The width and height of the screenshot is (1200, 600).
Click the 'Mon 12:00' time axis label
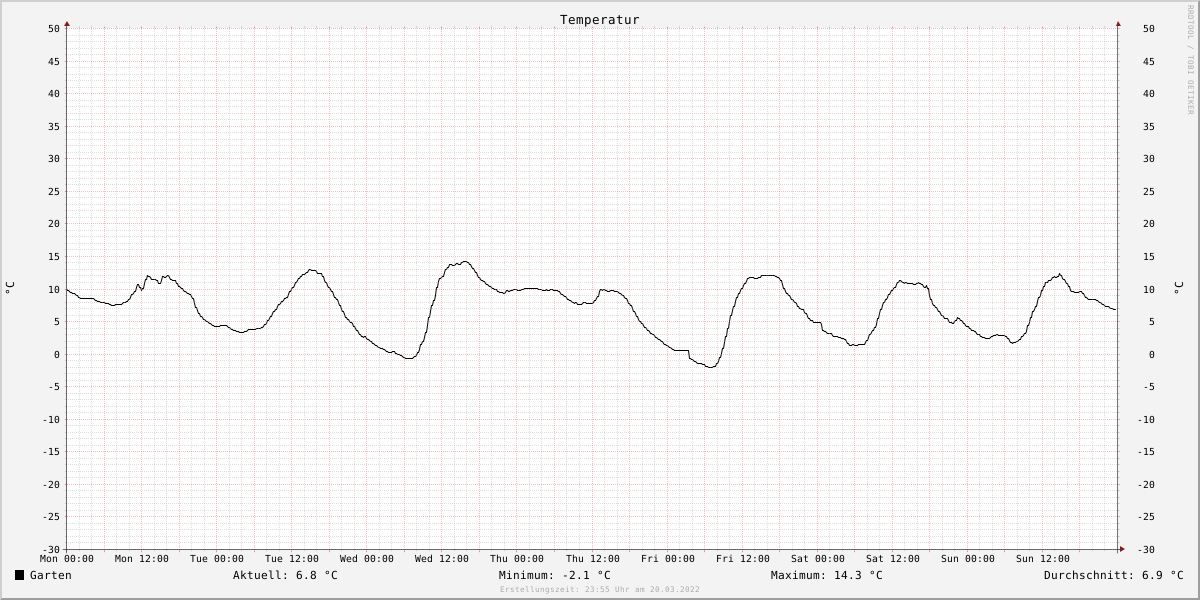point(142,559)
